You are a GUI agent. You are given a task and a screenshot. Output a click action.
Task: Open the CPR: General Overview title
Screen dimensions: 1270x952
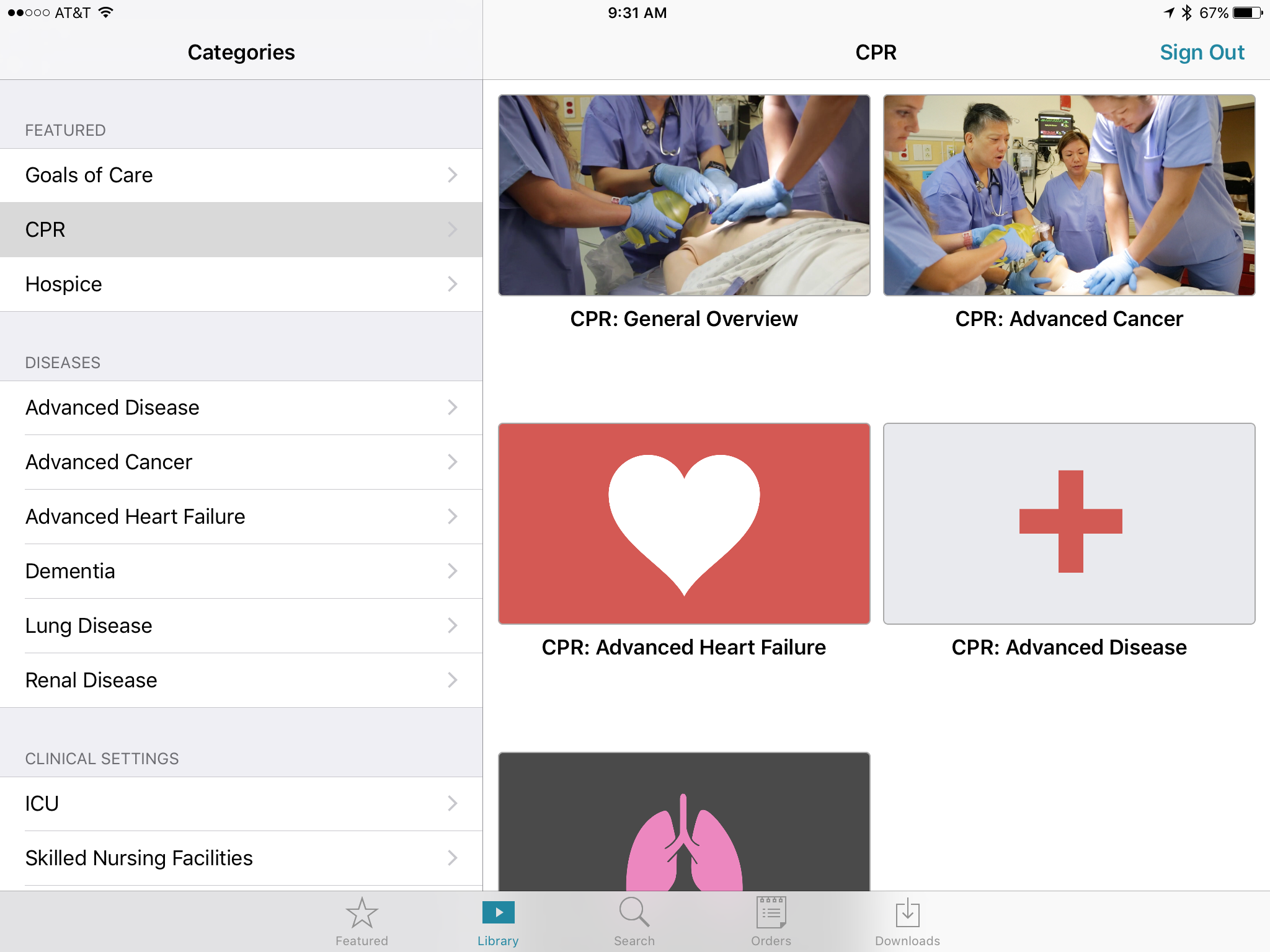coord(684,319)
